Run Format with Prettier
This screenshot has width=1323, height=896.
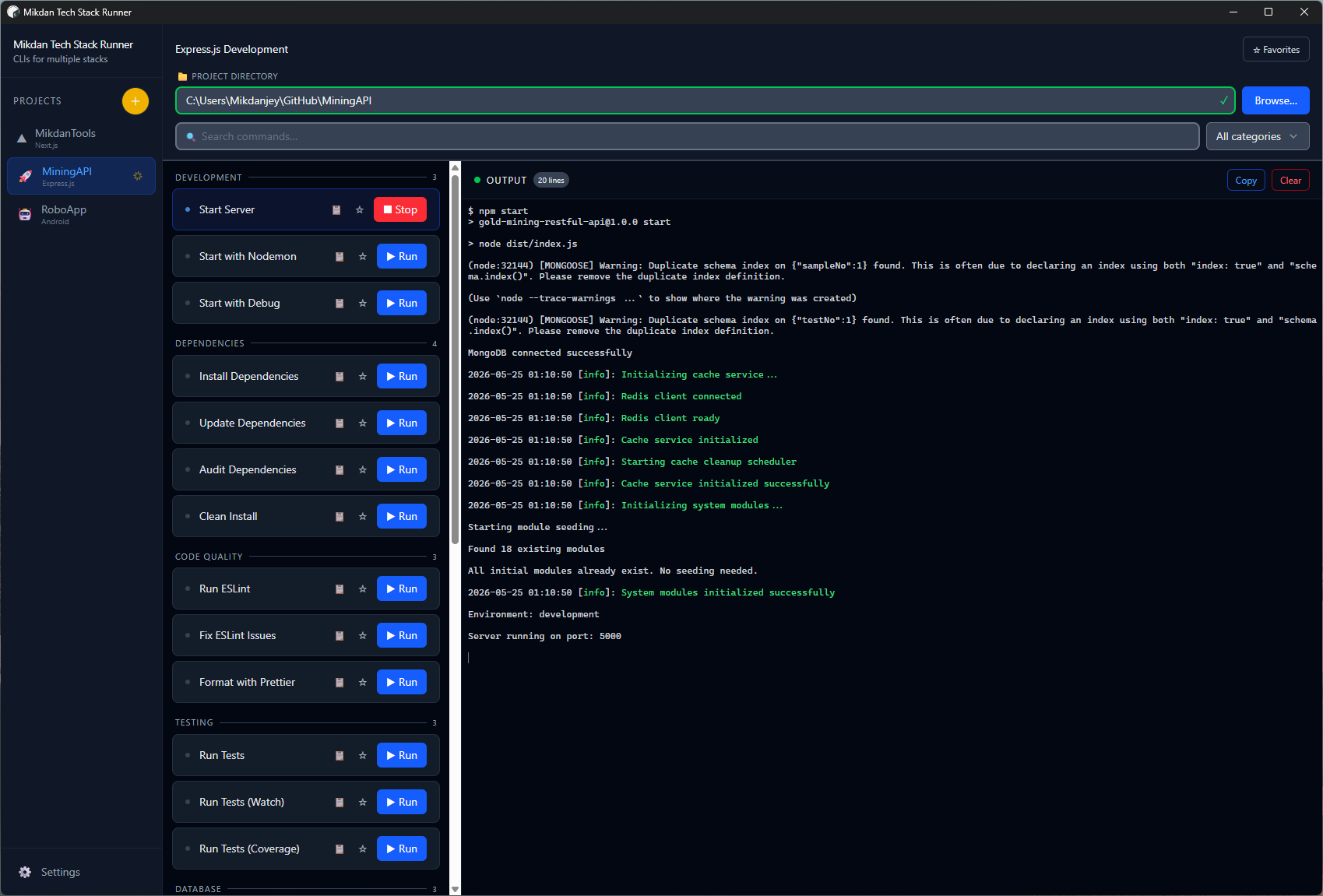coord(402,682)
